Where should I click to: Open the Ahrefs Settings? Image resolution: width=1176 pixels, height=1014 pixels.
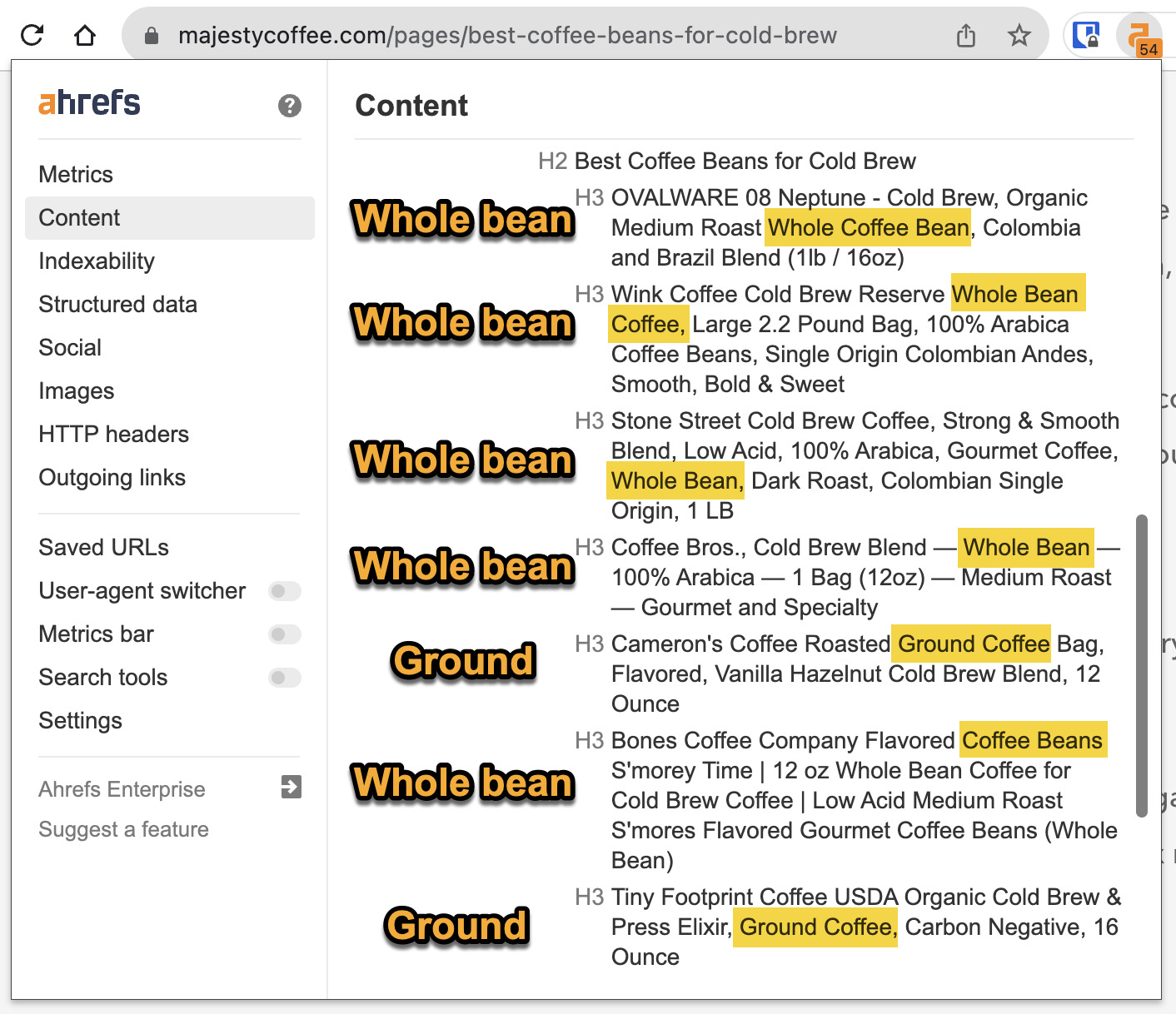80,721
